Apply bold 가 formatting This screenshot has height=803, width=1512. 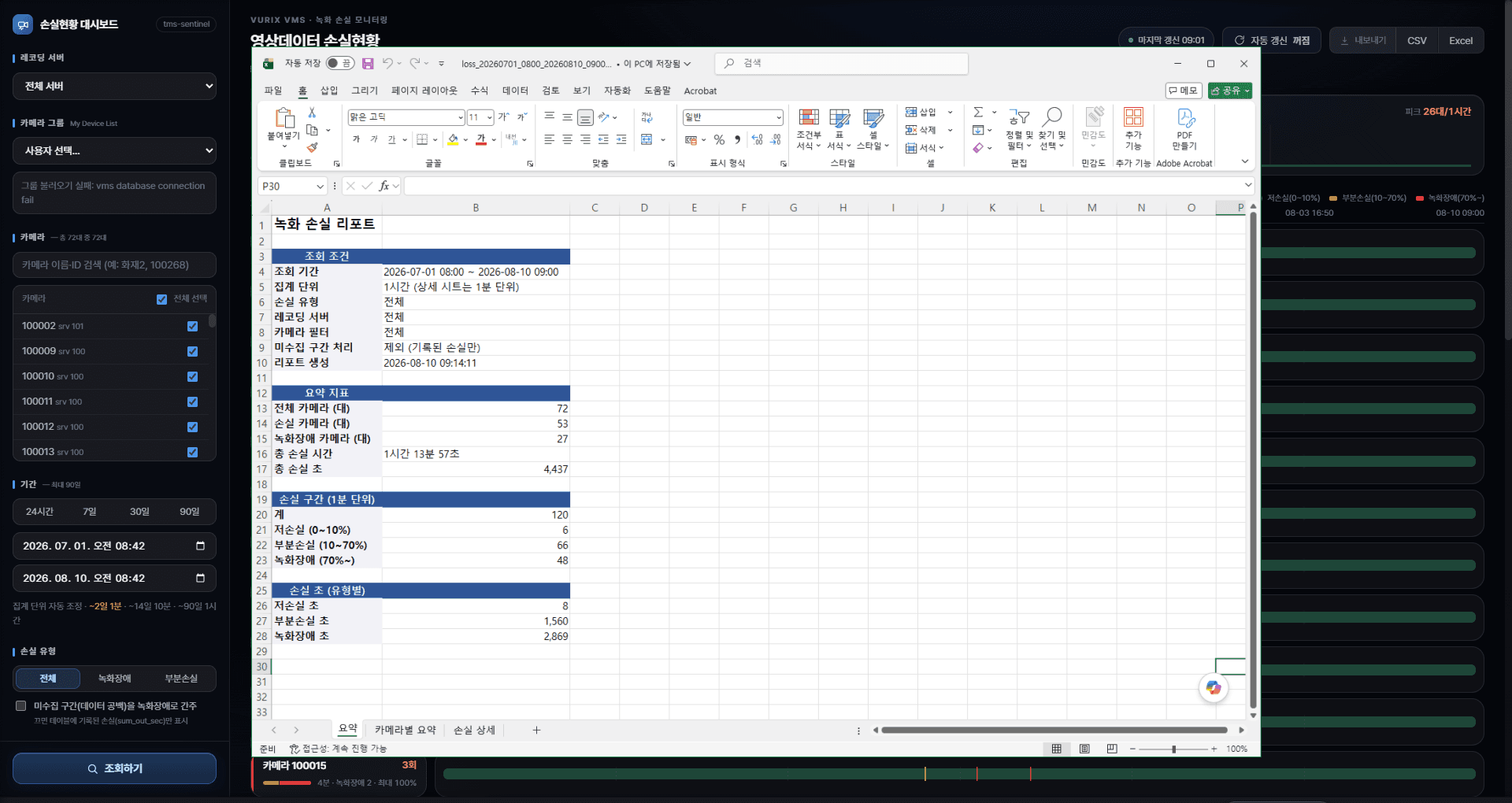pos(356,139)
